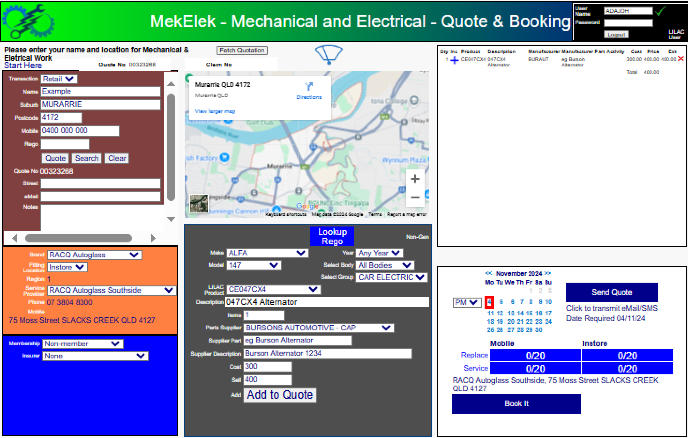688x438 pixels.
Task: Click the green checkmark login icon
Action: tap(660, 11)
